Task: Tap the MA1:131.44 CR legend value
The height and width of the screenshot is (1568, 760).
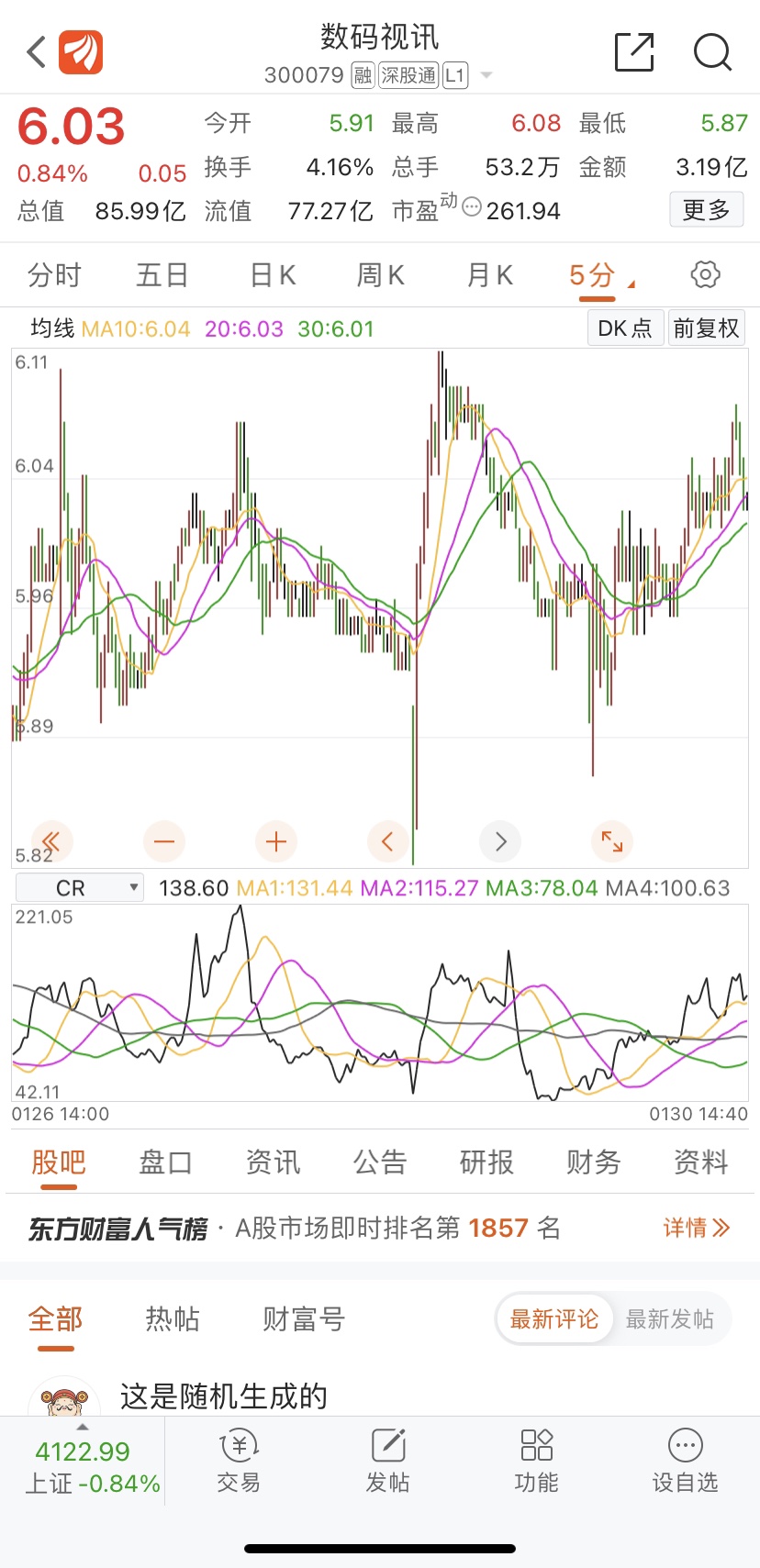Action: [x=295, y=888]
